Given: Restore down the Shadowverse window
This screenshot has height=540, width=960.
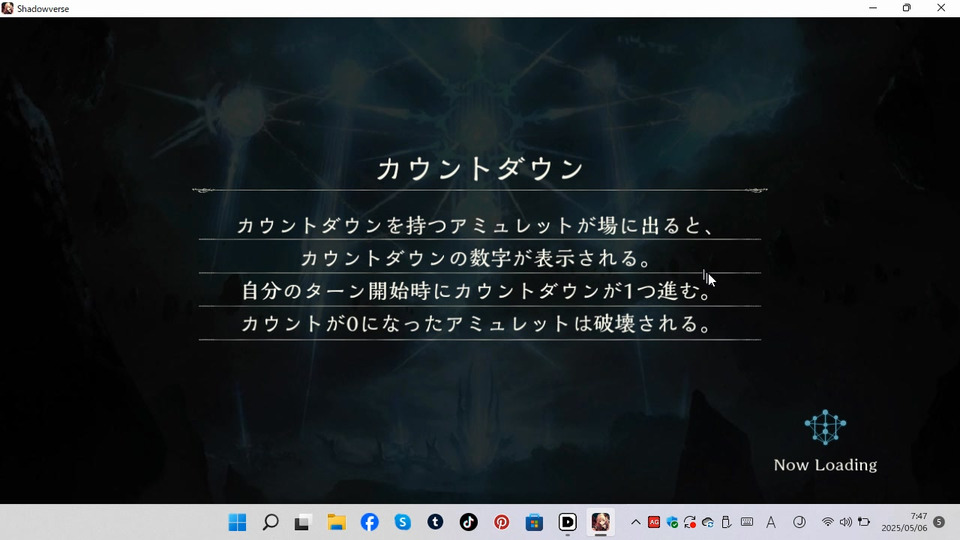Looking at the screenshot, I should (x=907, y=8).
